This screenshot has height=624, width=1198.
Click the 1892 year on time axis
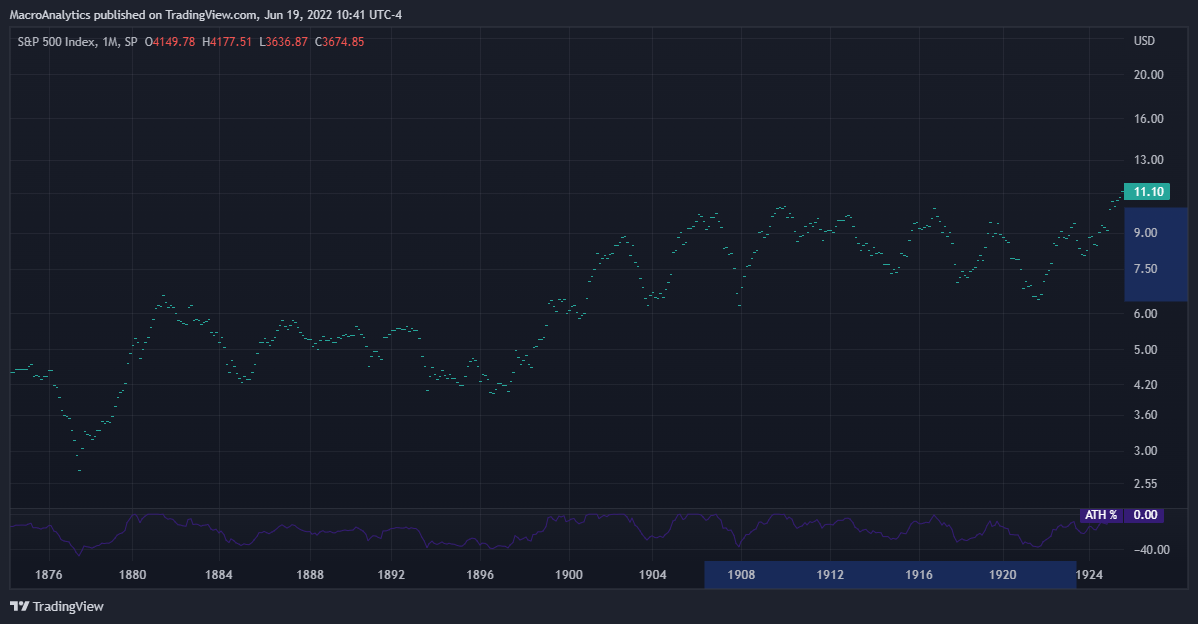(x=391, y=575)
